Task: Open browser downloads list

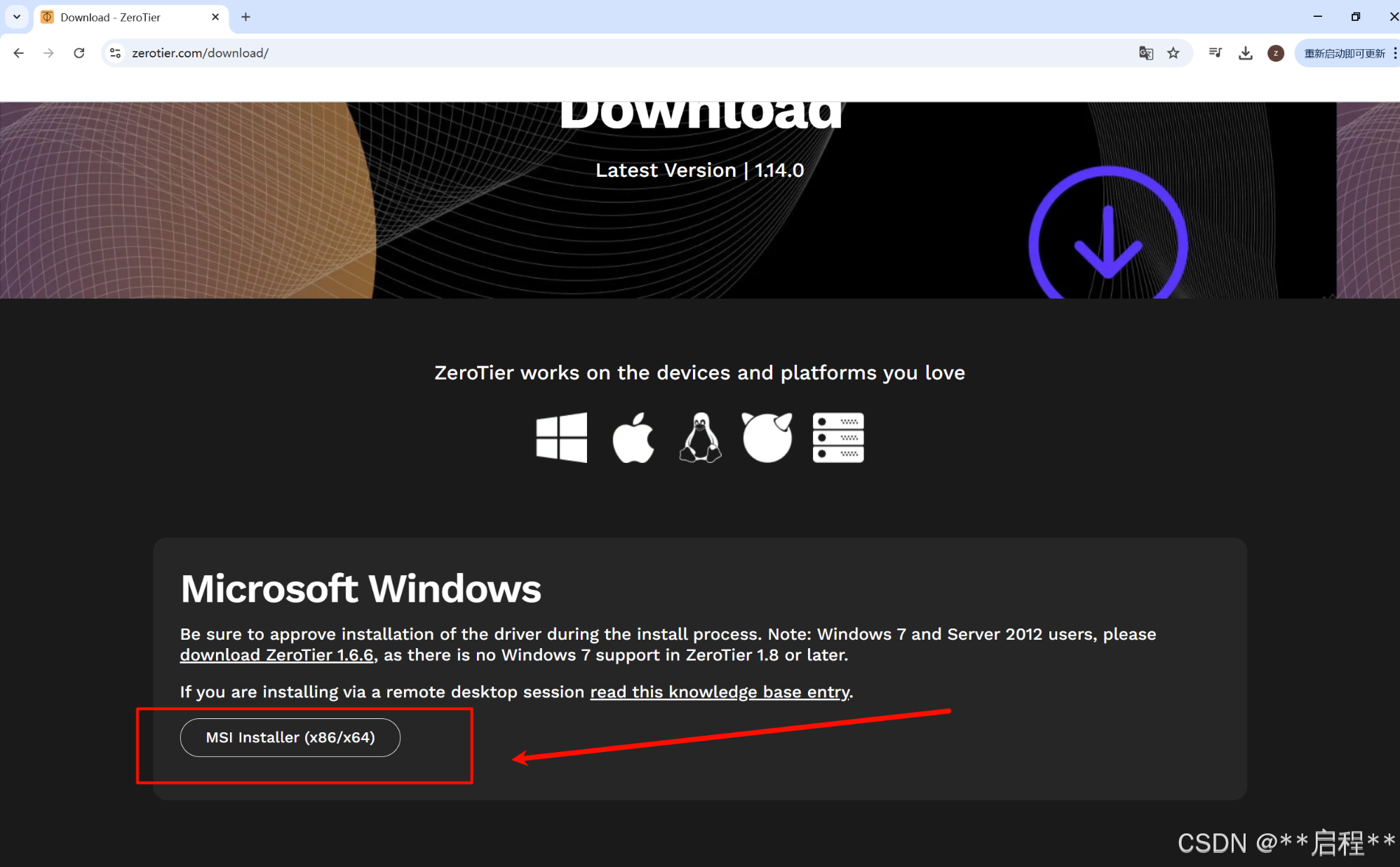Action: (1246, 53)
